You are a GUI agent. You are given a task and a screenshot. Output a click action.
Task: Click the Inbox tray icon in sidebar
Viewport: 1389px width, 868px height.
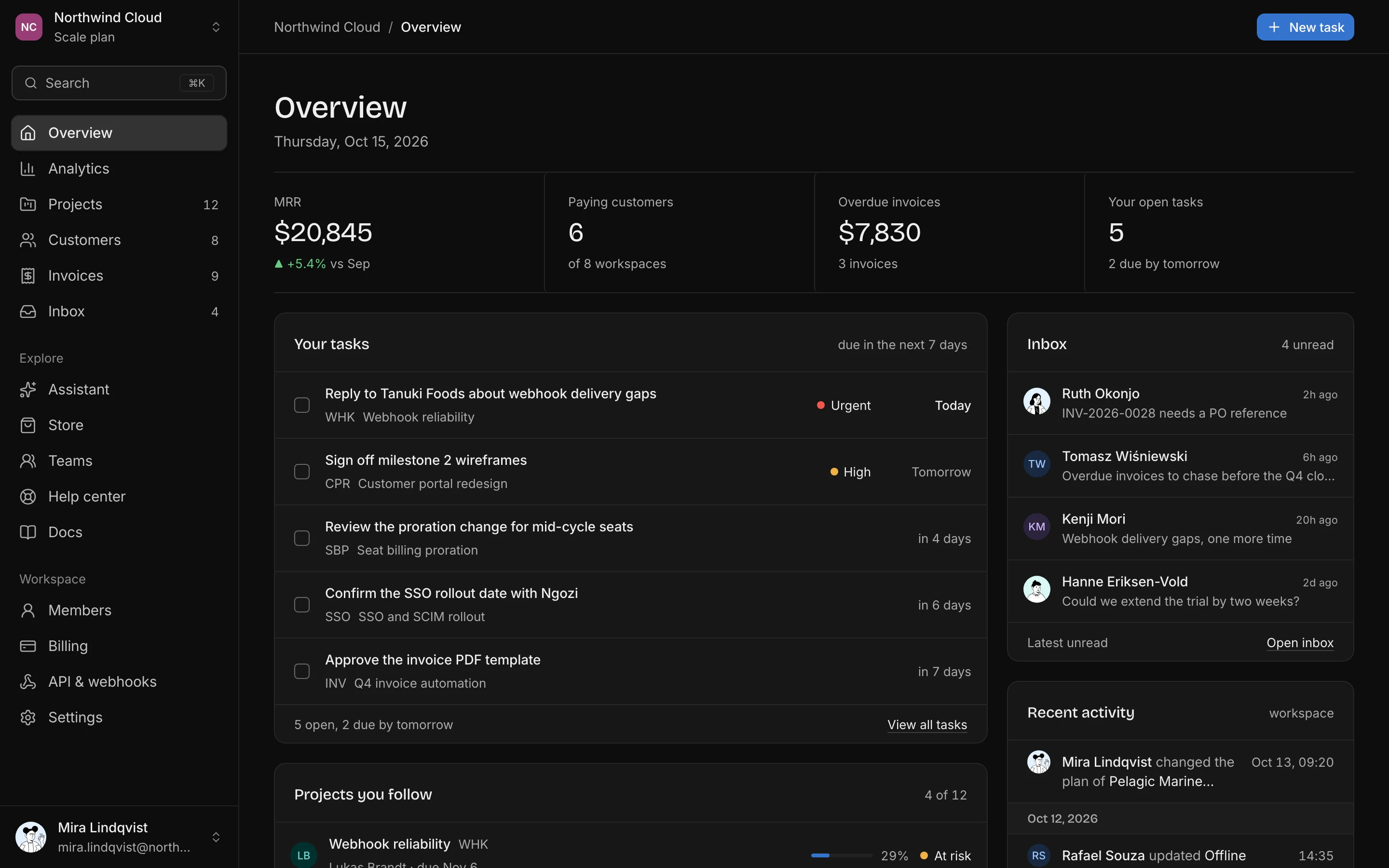click(27, 311)
